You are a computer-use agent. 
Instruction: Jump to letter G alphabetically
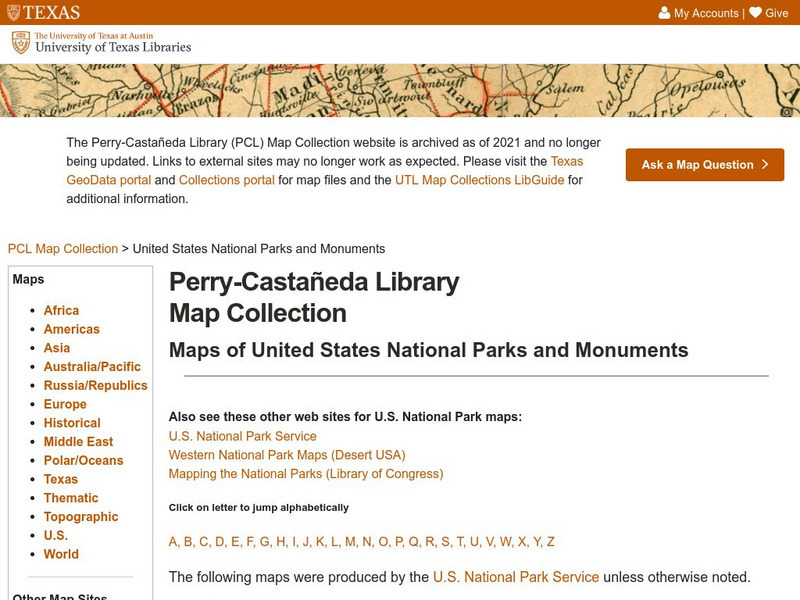coord(265,542)
